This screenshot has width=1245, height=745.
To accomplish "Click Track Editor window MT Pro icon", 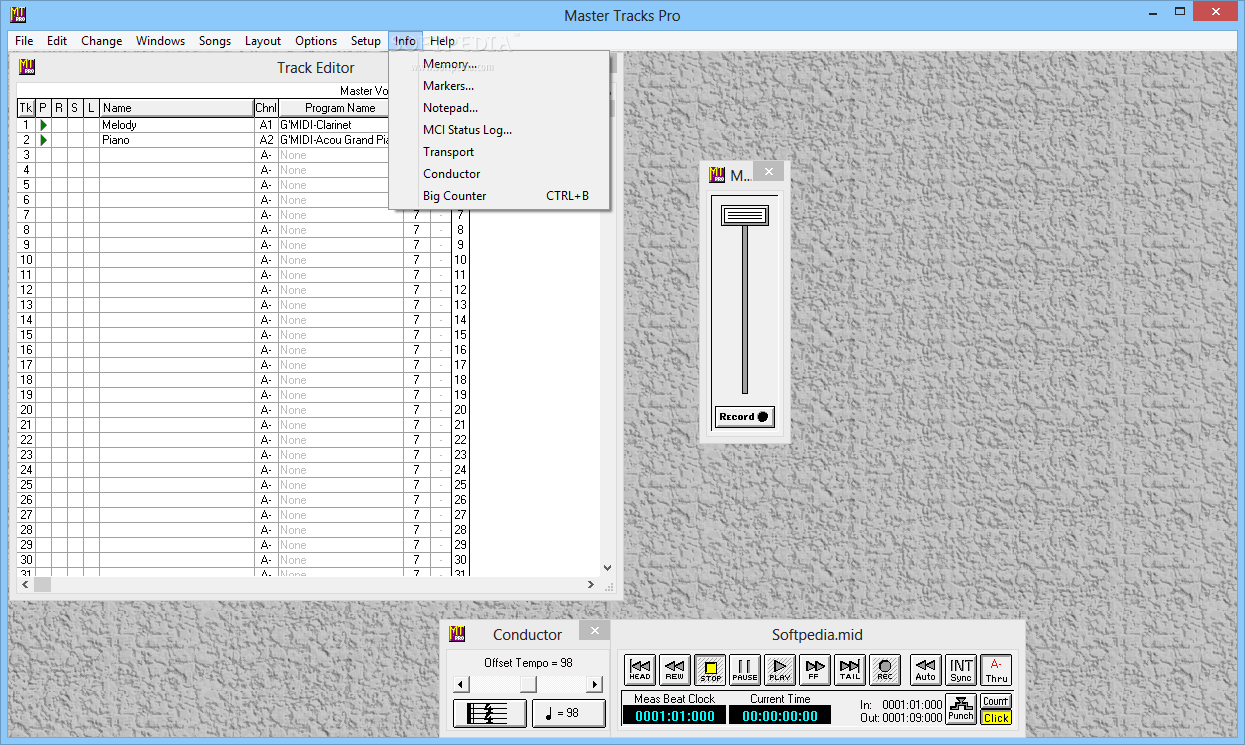I will [28, 68].
